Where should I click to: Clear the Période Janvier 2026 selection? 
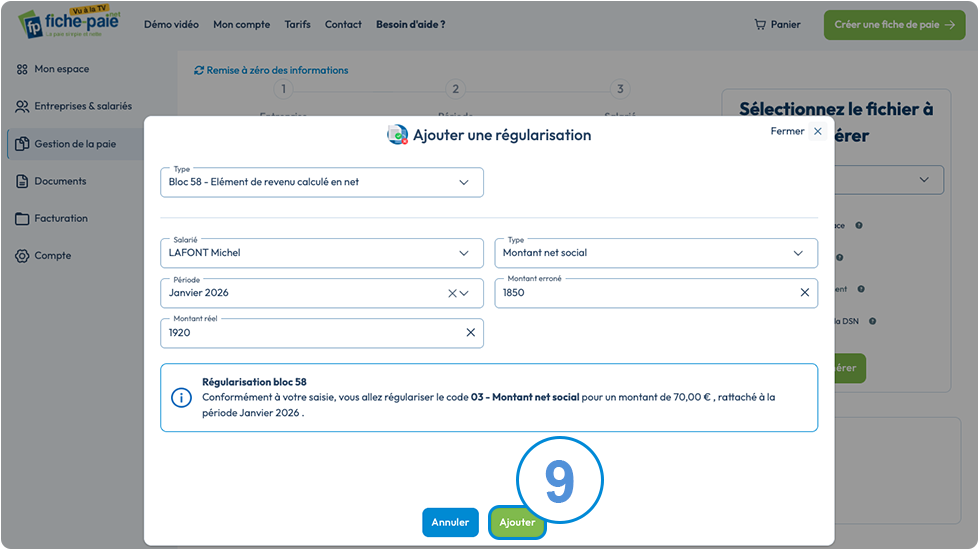pyautogui.click(x=452, y=293)
